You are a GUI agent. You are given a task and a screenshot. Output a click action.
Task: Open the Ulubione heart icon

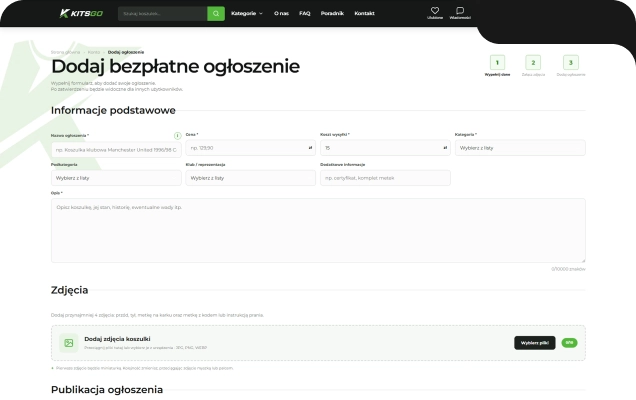pyautogui.click(x=435, y=11)
